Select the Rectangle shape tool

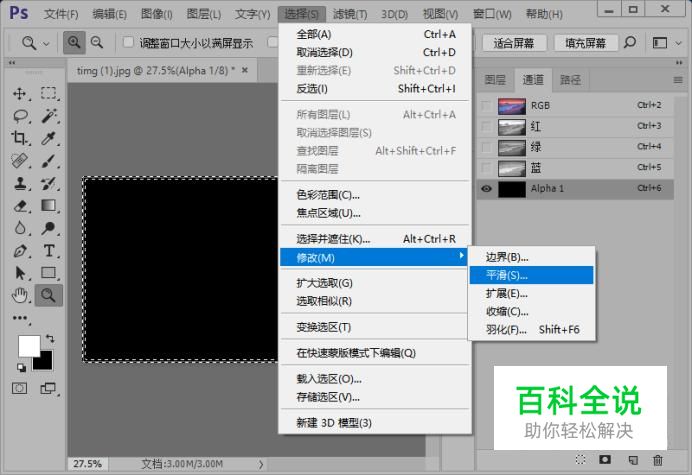[49, 273]
